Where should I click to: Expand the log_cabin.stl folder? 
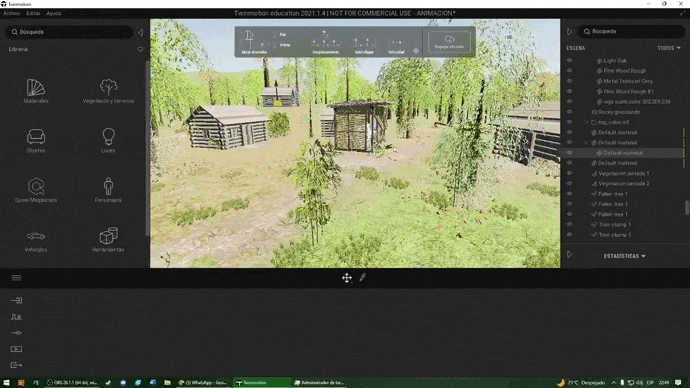coord(586,122)
